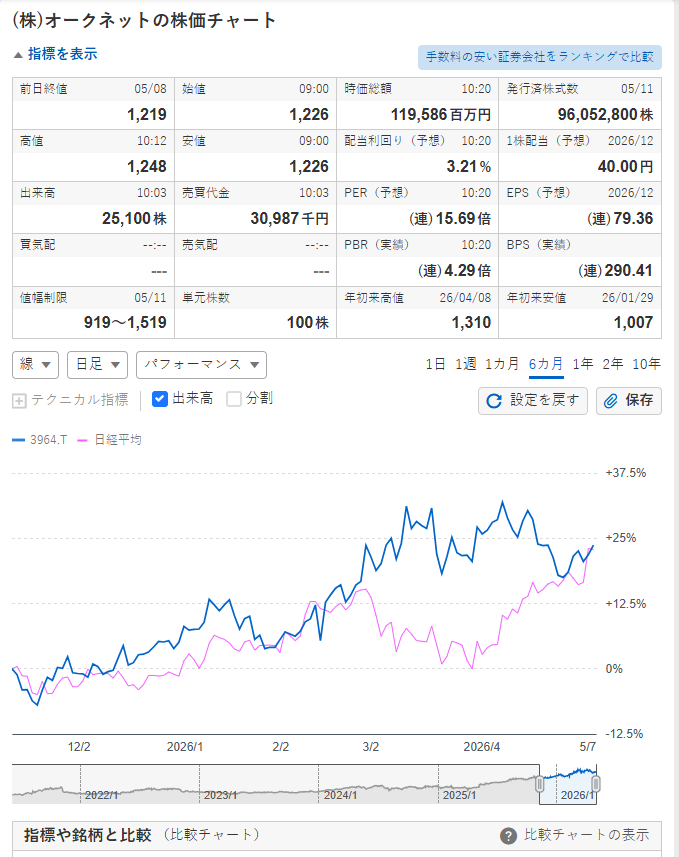The height and width of the screenshot is (857, 679).
Task: Select the 1日 range tab
Action: point(435,364)
